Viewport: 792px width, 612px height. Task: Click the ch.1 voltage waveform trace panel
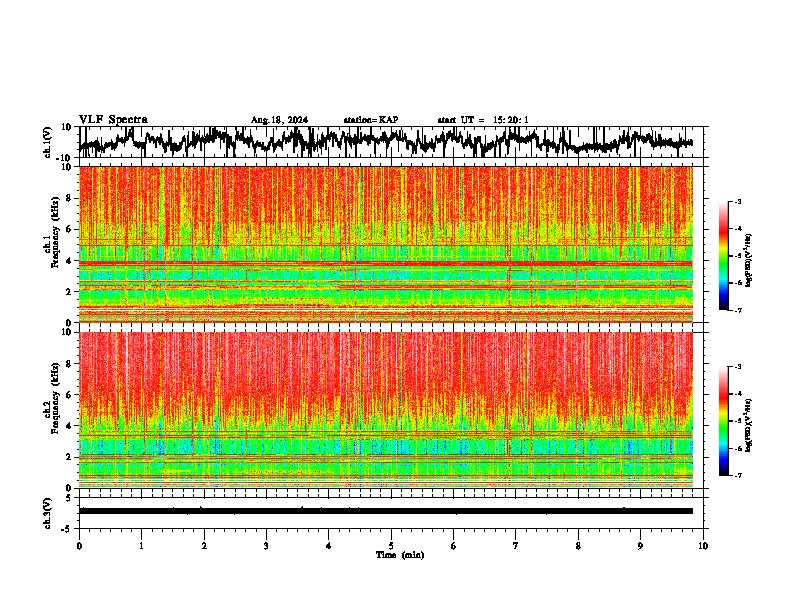point(393,142)
